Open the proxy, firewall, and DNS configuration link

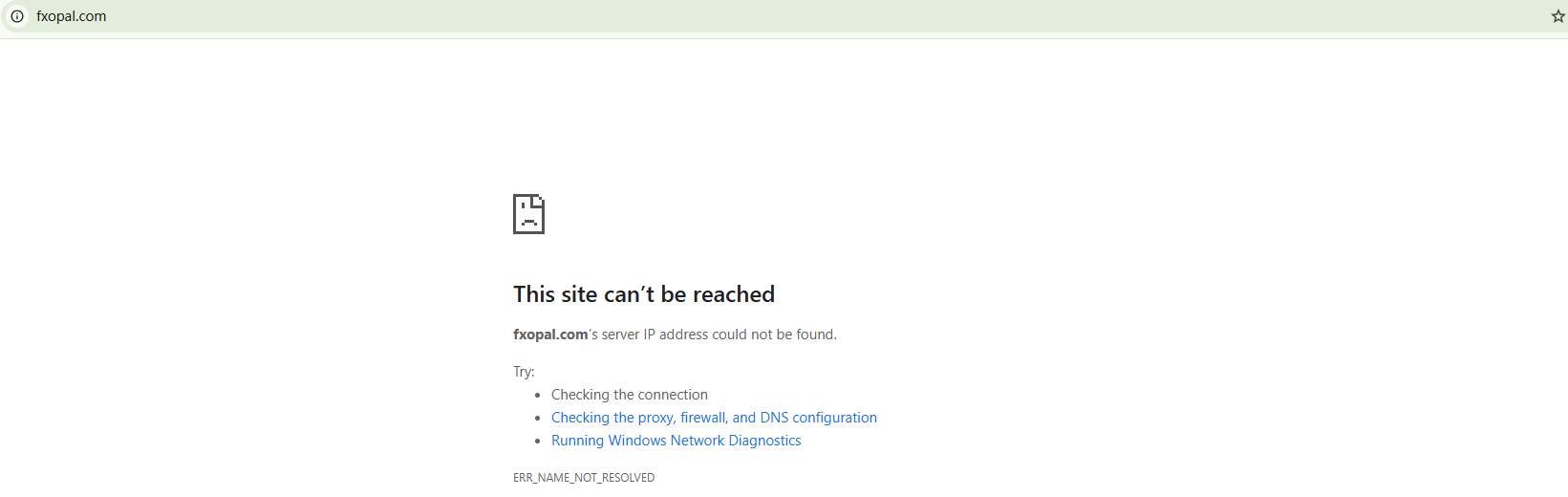[714, 418]
